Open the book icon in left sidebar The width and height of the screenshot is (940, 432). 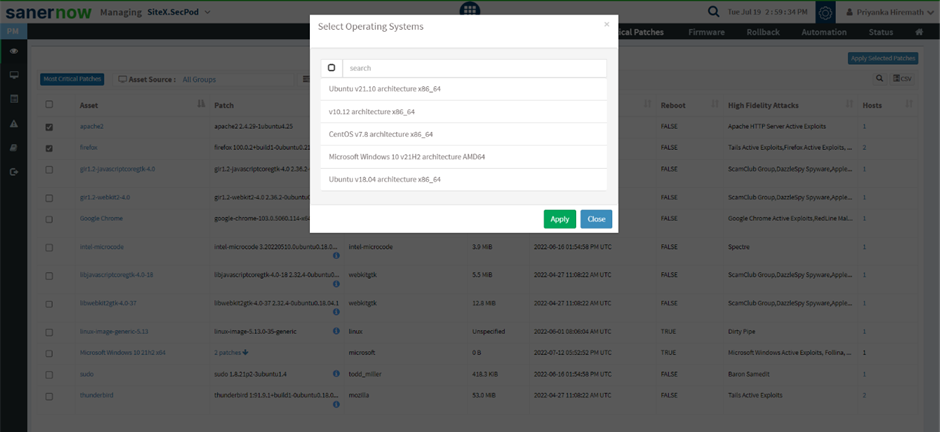pyautogui.click(x=14, y=147)
